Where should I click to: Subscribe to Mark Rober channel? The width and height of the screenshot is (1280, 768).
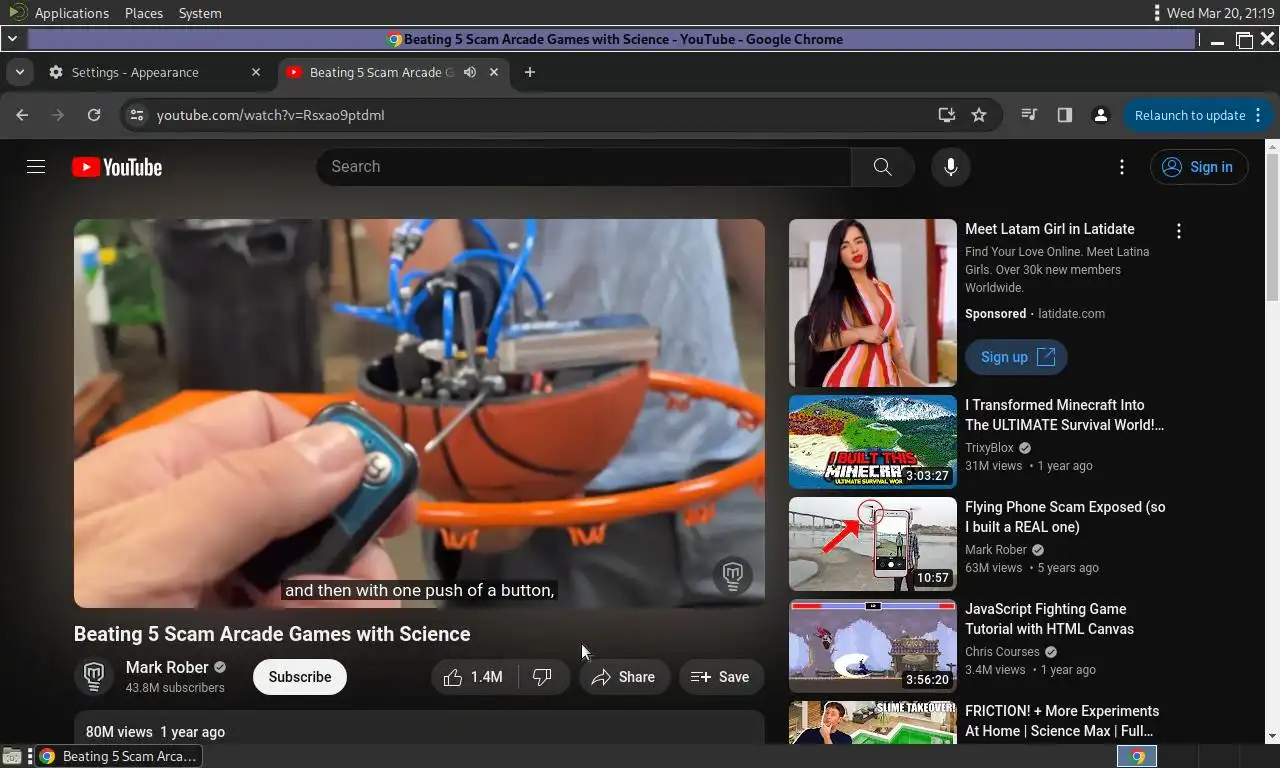click(x=300, y=677)
